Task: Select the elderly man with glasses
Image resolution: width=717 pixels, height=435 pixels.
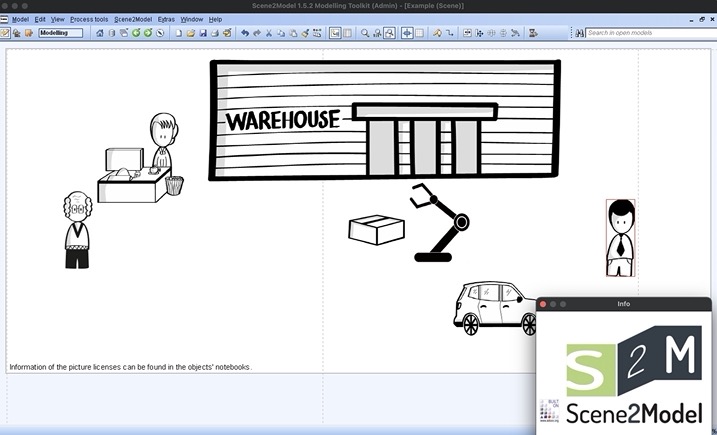Action: coord(77,230)
